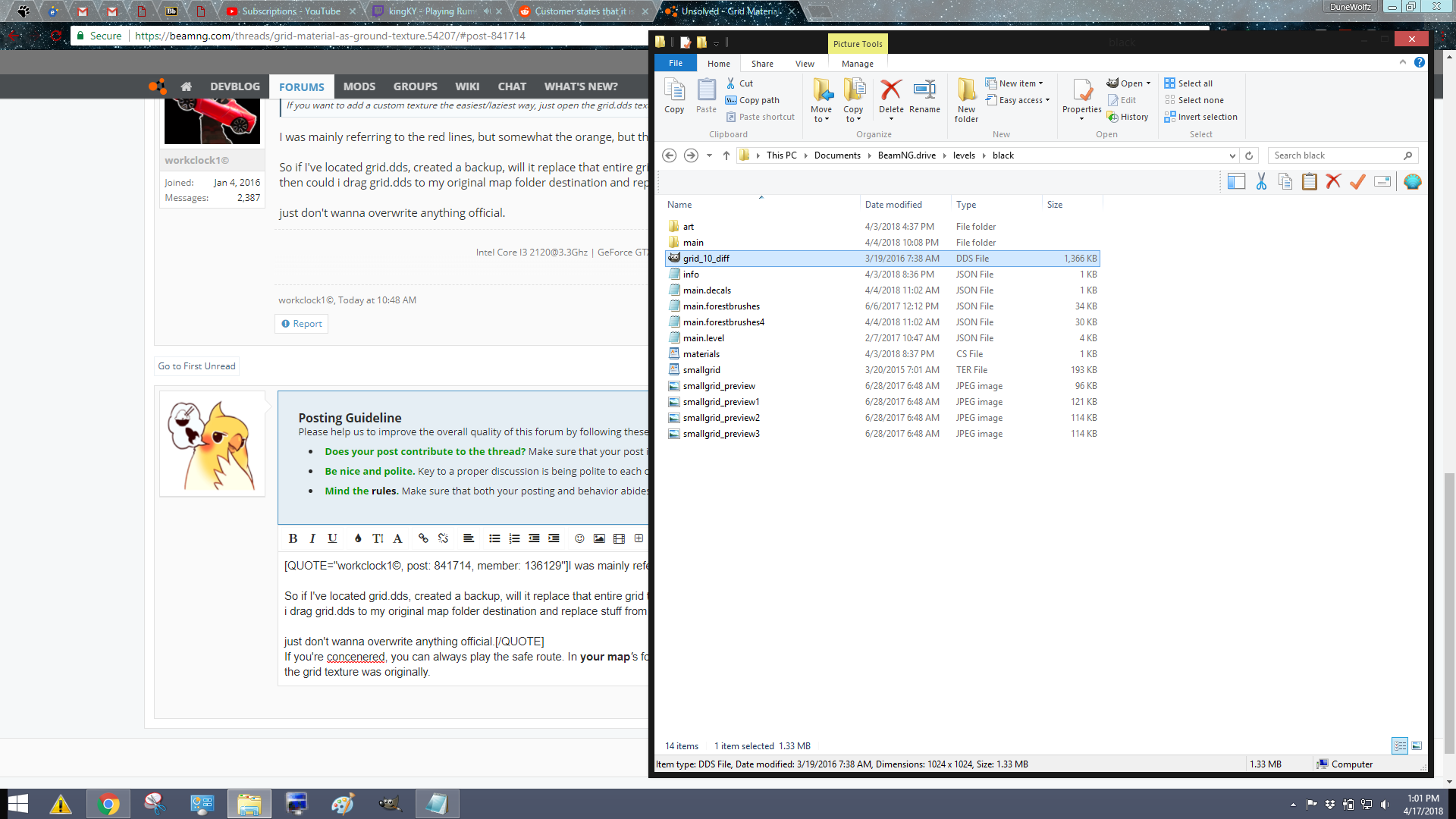Open the Easy access dropdown
1456x819 pixels.
[1024, 100]
